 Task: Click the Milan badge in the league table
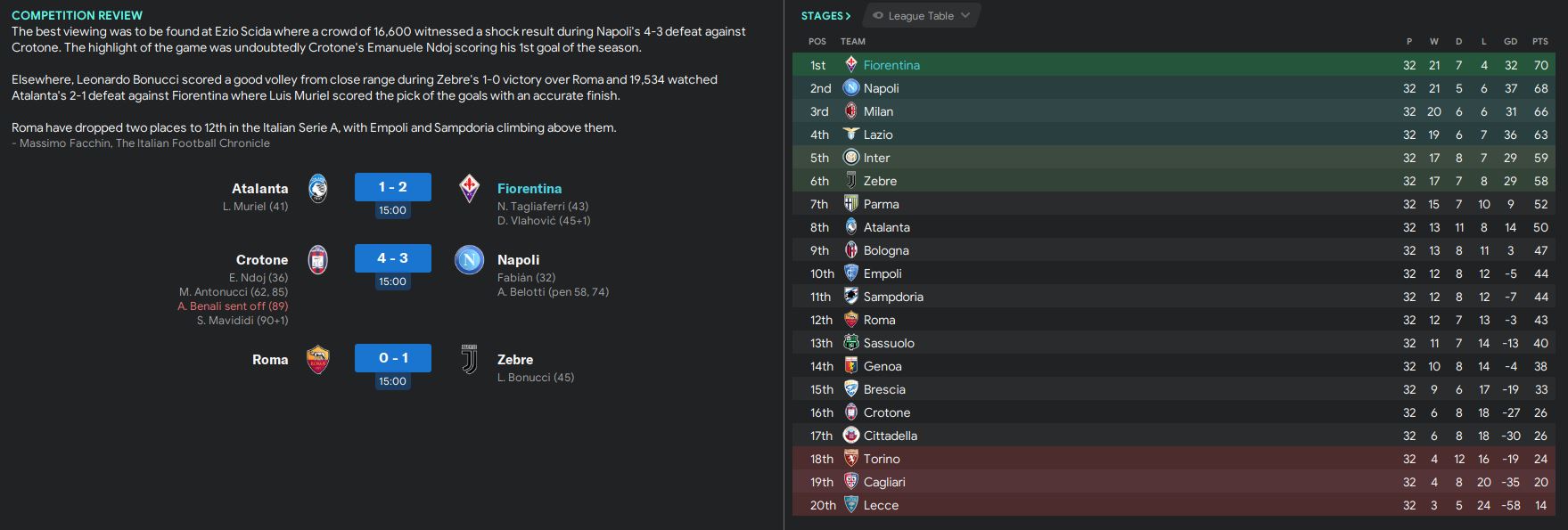851,111
